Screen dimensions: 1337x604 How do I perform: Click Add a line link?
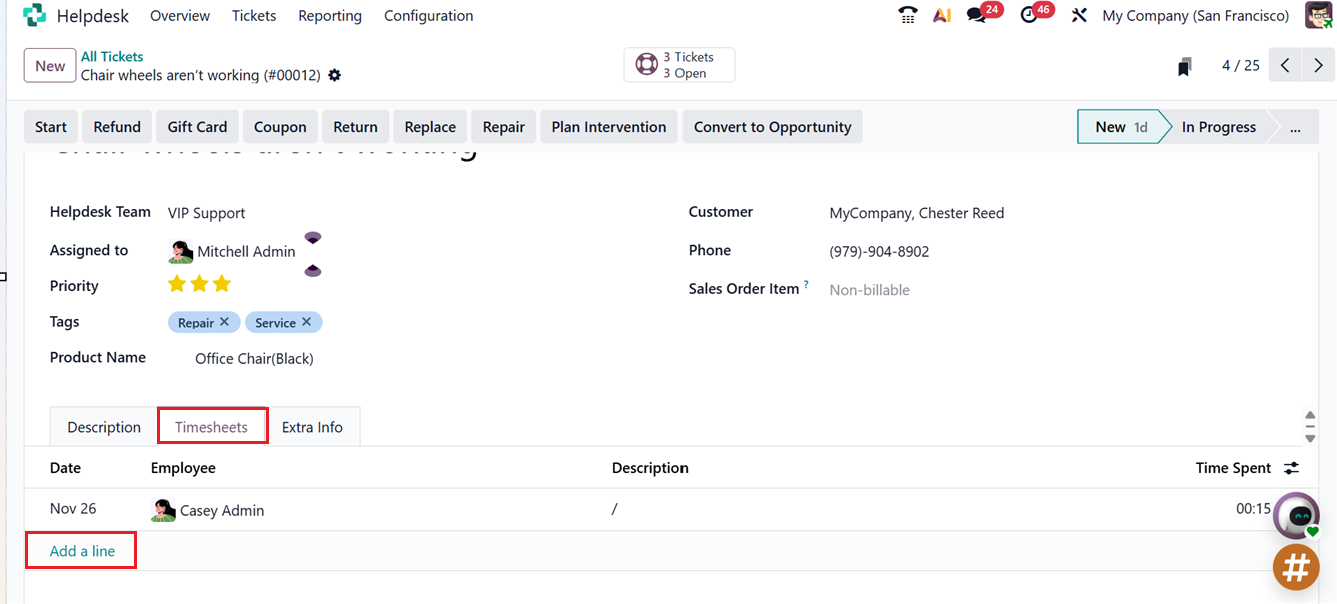82,551
